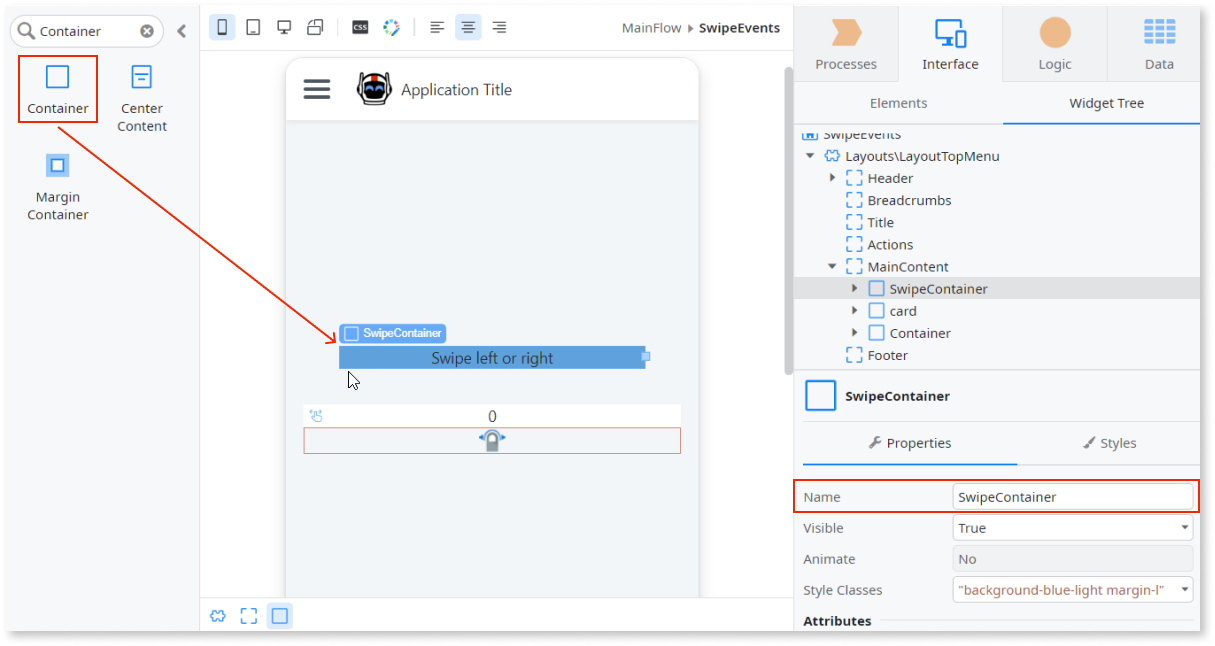The width and height of the screenshot is (1215, 646).
Task: Collapse the MainContent tree node
Action: pyautogui.click(x=833, y=266)
